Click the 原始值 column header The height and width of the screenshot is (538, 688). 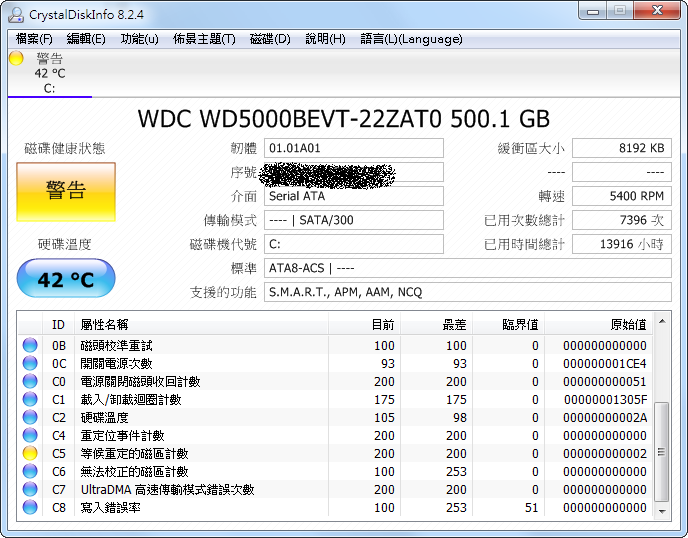point(599,325)
